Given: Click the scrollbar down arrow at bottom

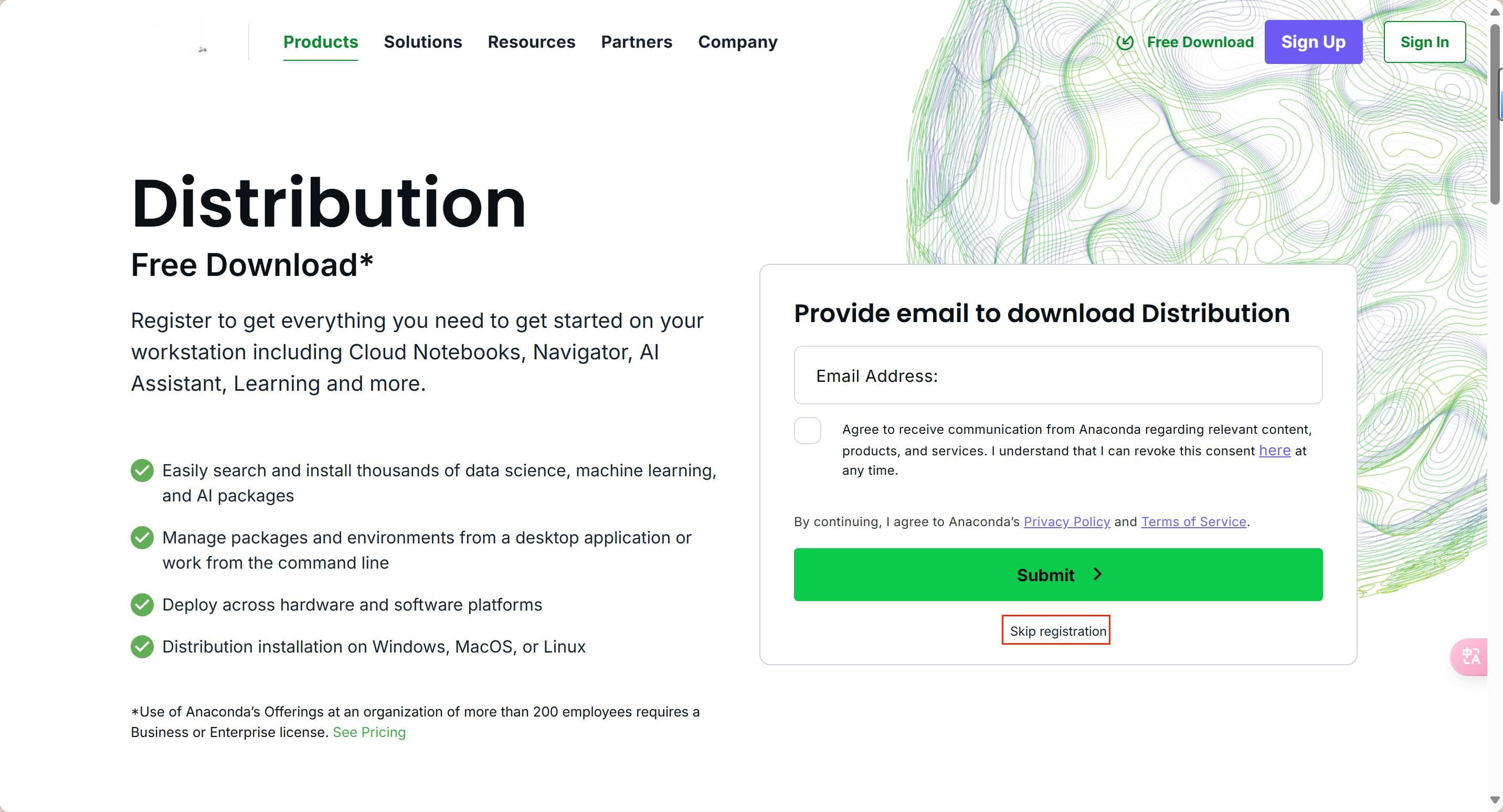Looking at the screenshot, I should tap(1495, 800).
